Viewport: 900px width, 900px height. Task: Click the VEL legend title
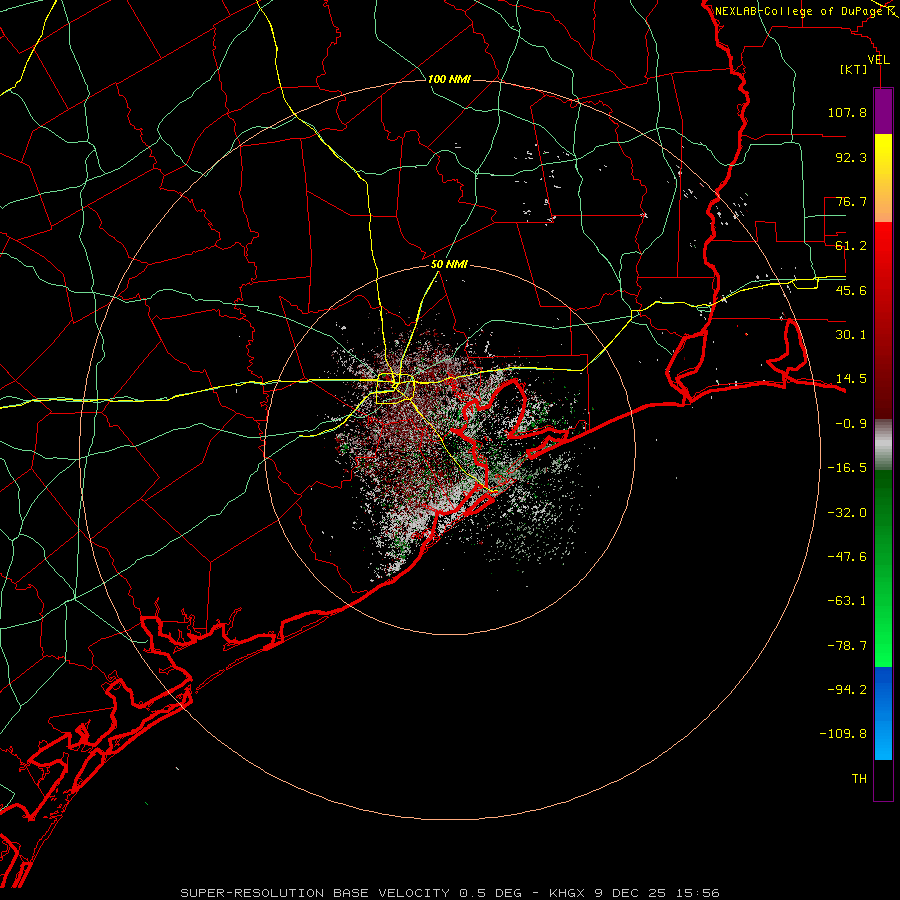[878, 60]
